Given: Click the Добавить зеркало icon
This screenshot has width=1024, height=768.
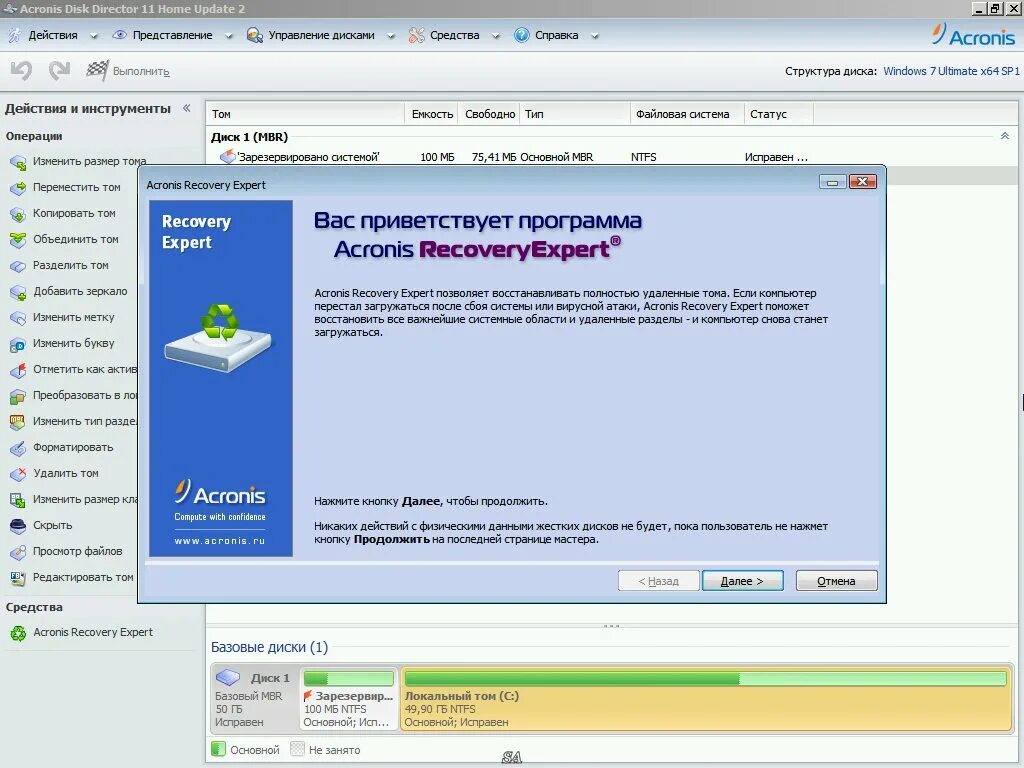Looking at the screenshot, I should click(x=18, y=292).
